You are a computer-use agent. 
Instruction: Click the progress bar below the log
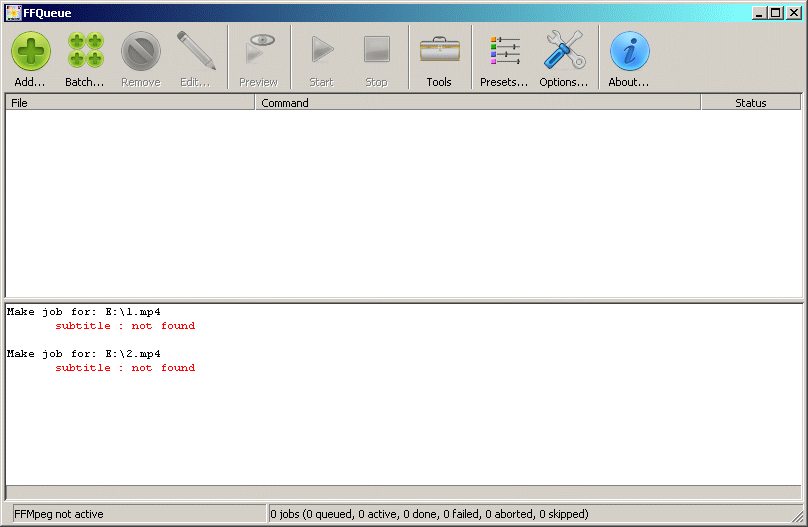(403, 491)
